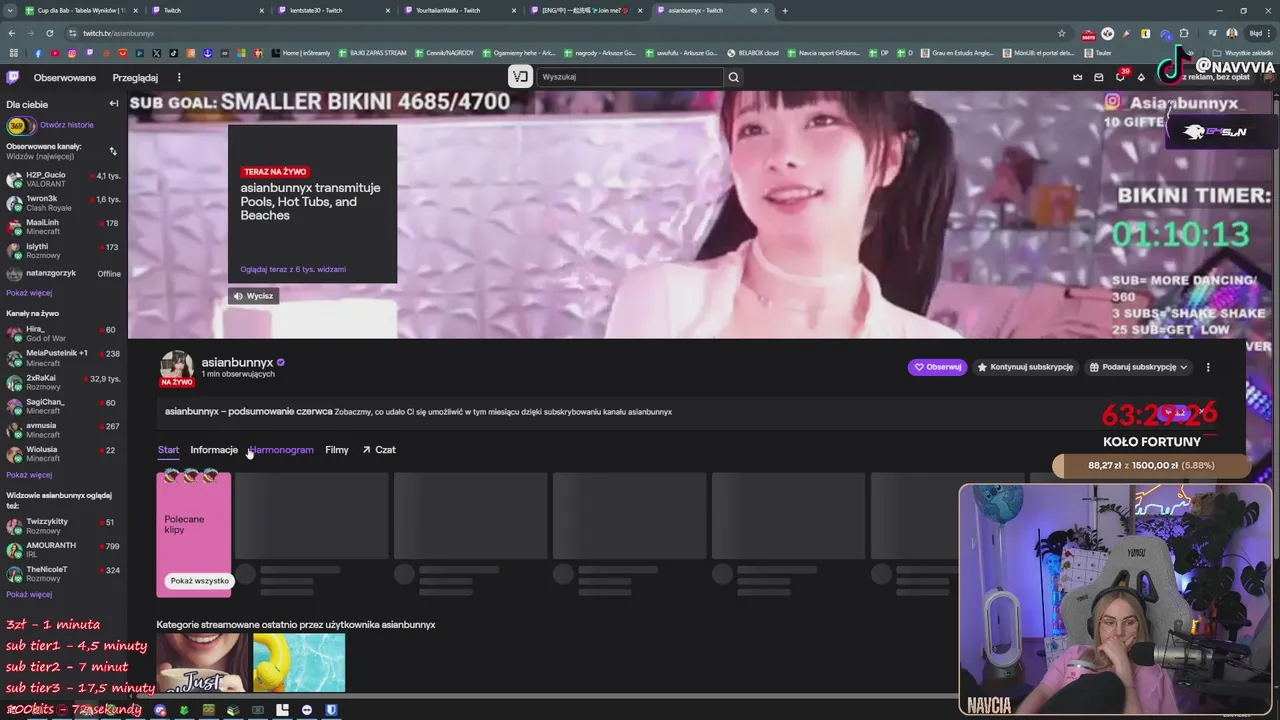Open a new browser tab
The width and height of the screenshot is (1280, 720).
point(784,10)
